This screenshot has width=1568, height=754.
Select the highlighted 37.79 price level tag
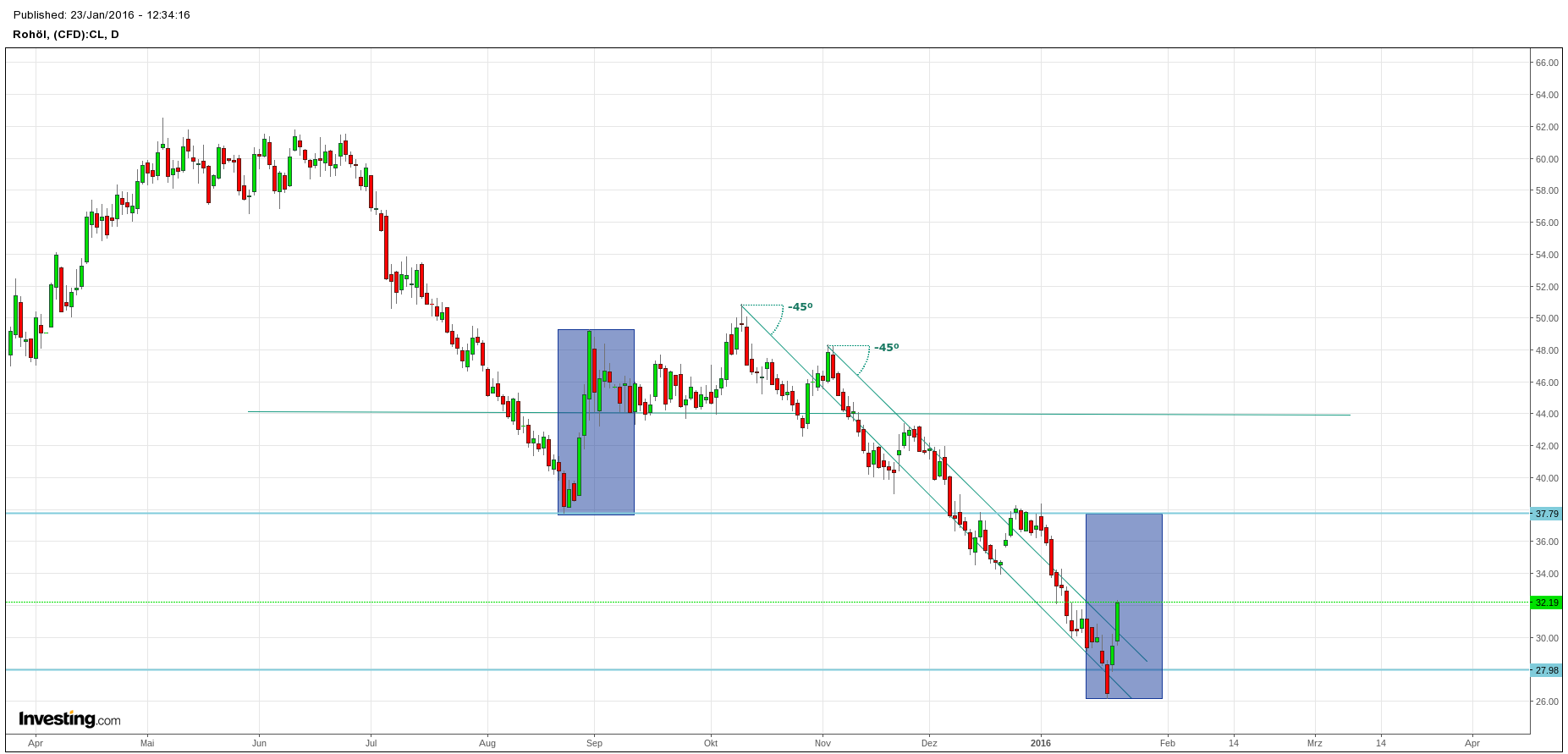point(1547,514)
